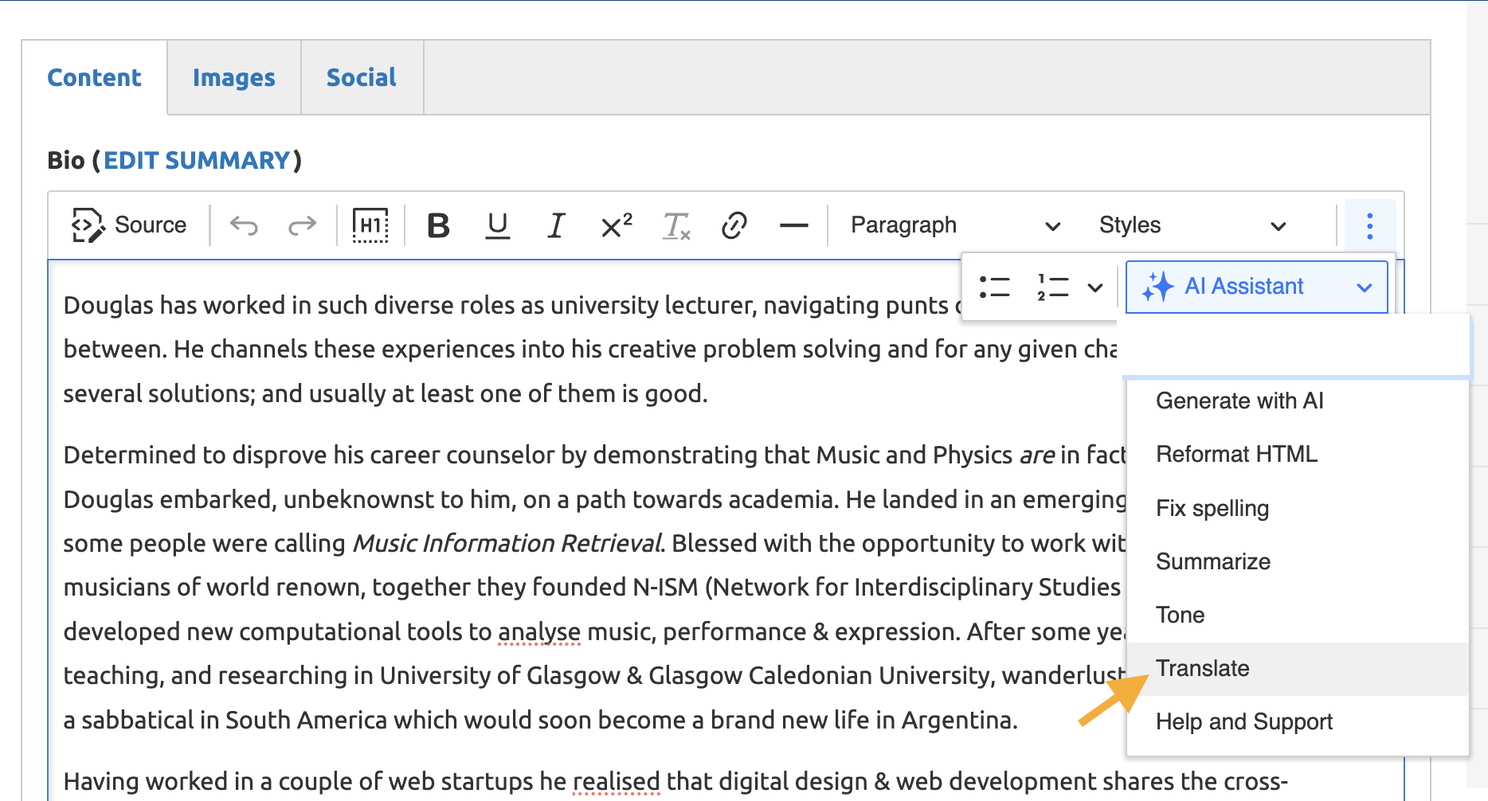Screen dimensions: 1488x801
Task: Click the Undo arrow icon
Action: (244, 225)
